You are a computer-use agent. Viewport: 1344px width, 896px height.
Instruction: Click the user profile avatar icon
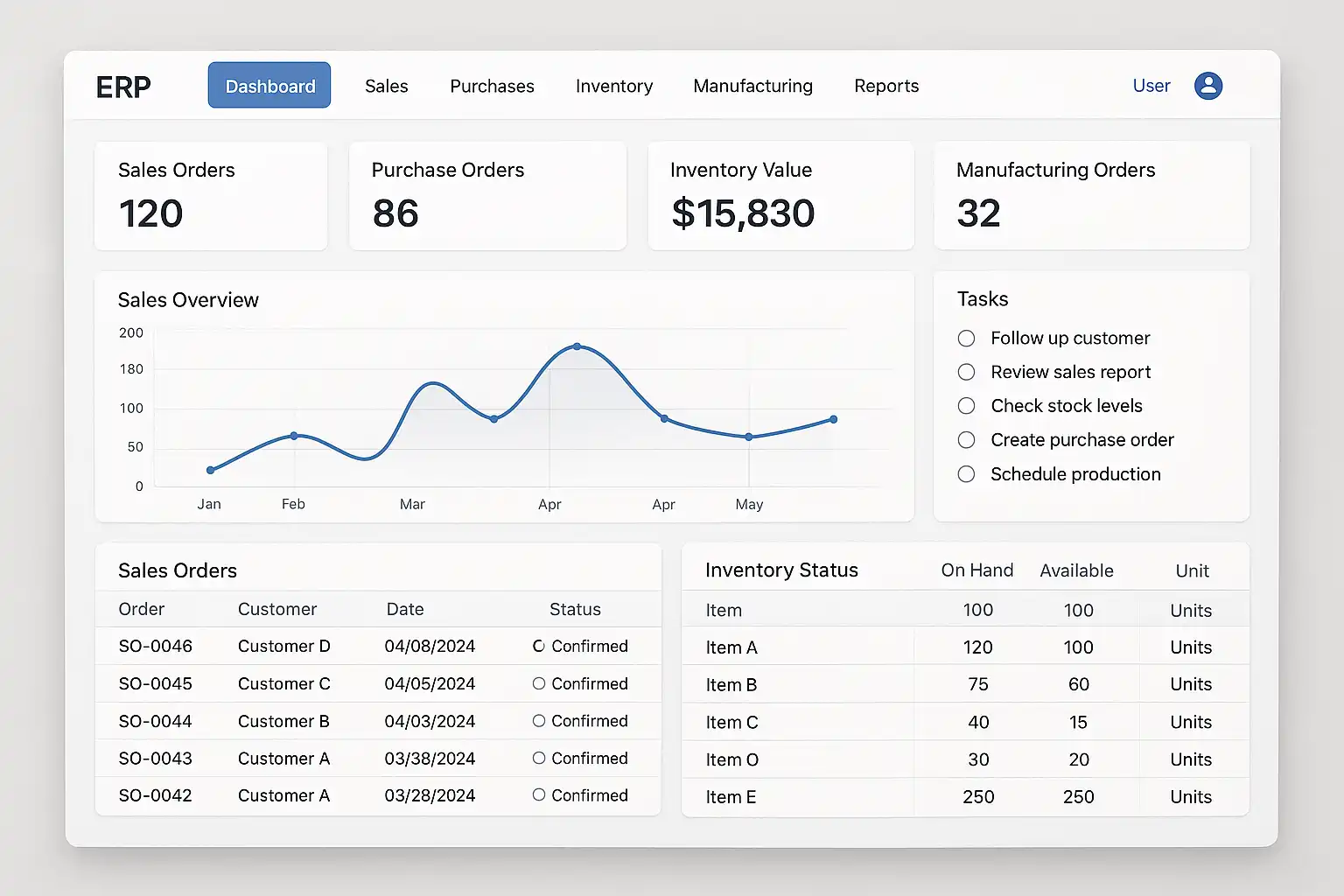1207,86
